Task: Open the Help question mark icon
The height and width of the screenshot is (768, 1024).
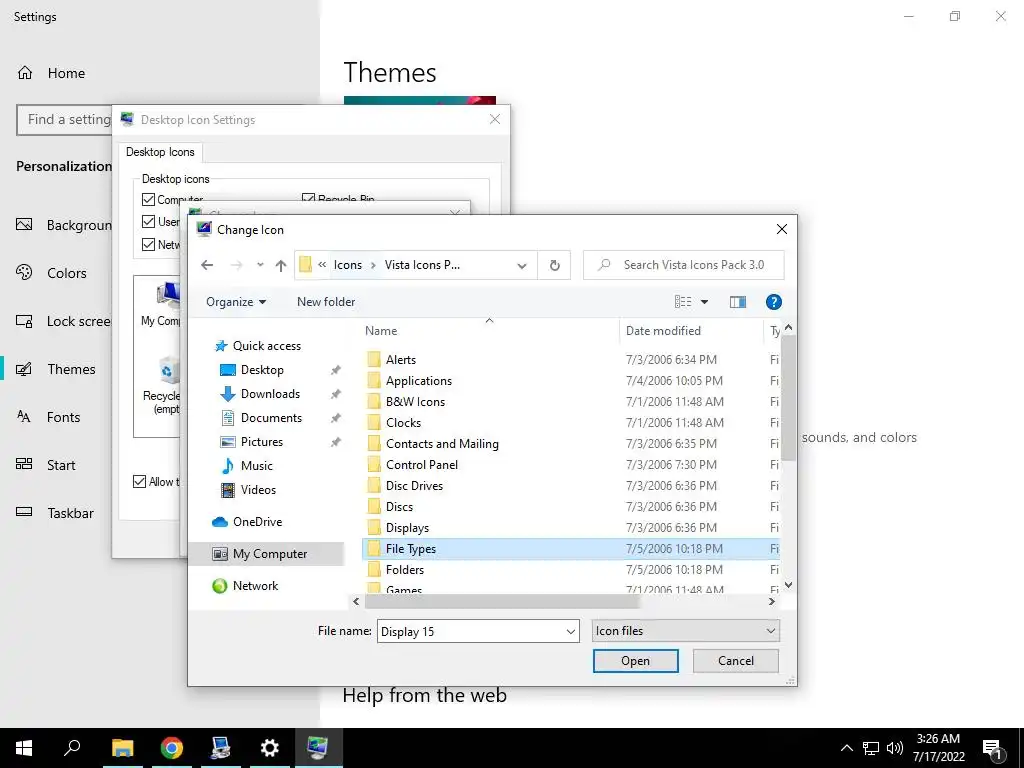Action: point(773,302)
